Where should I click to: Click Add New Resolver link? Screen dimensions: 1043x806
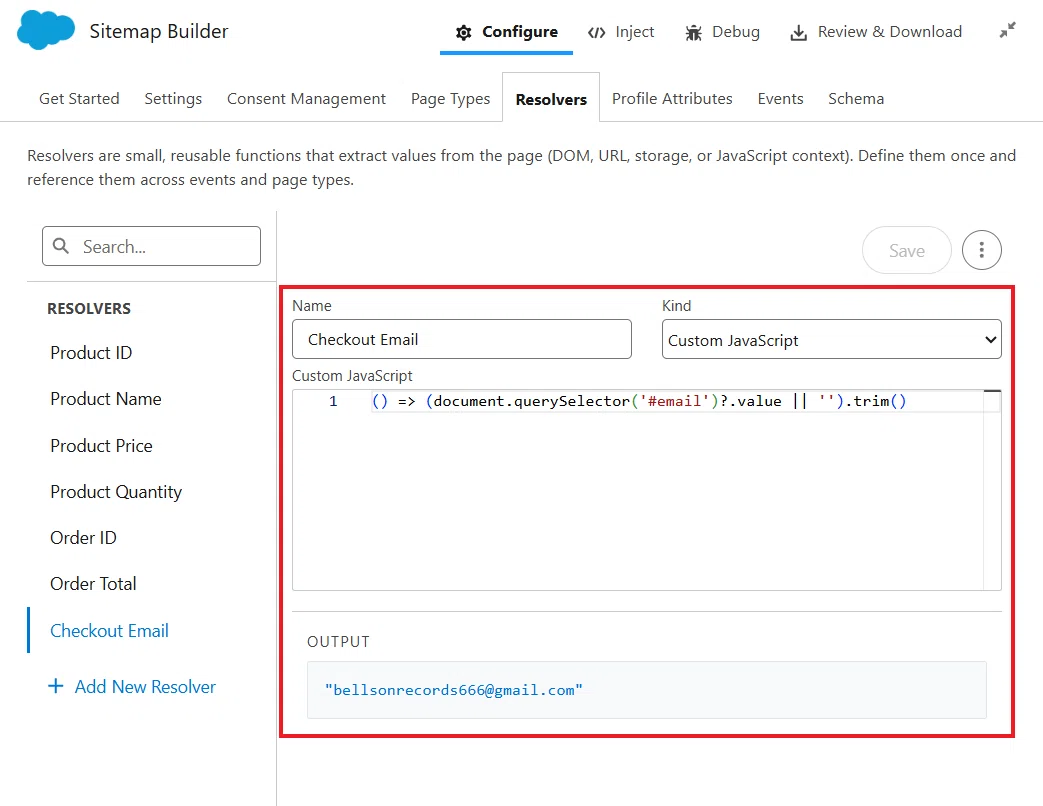(x=145, y=686)
